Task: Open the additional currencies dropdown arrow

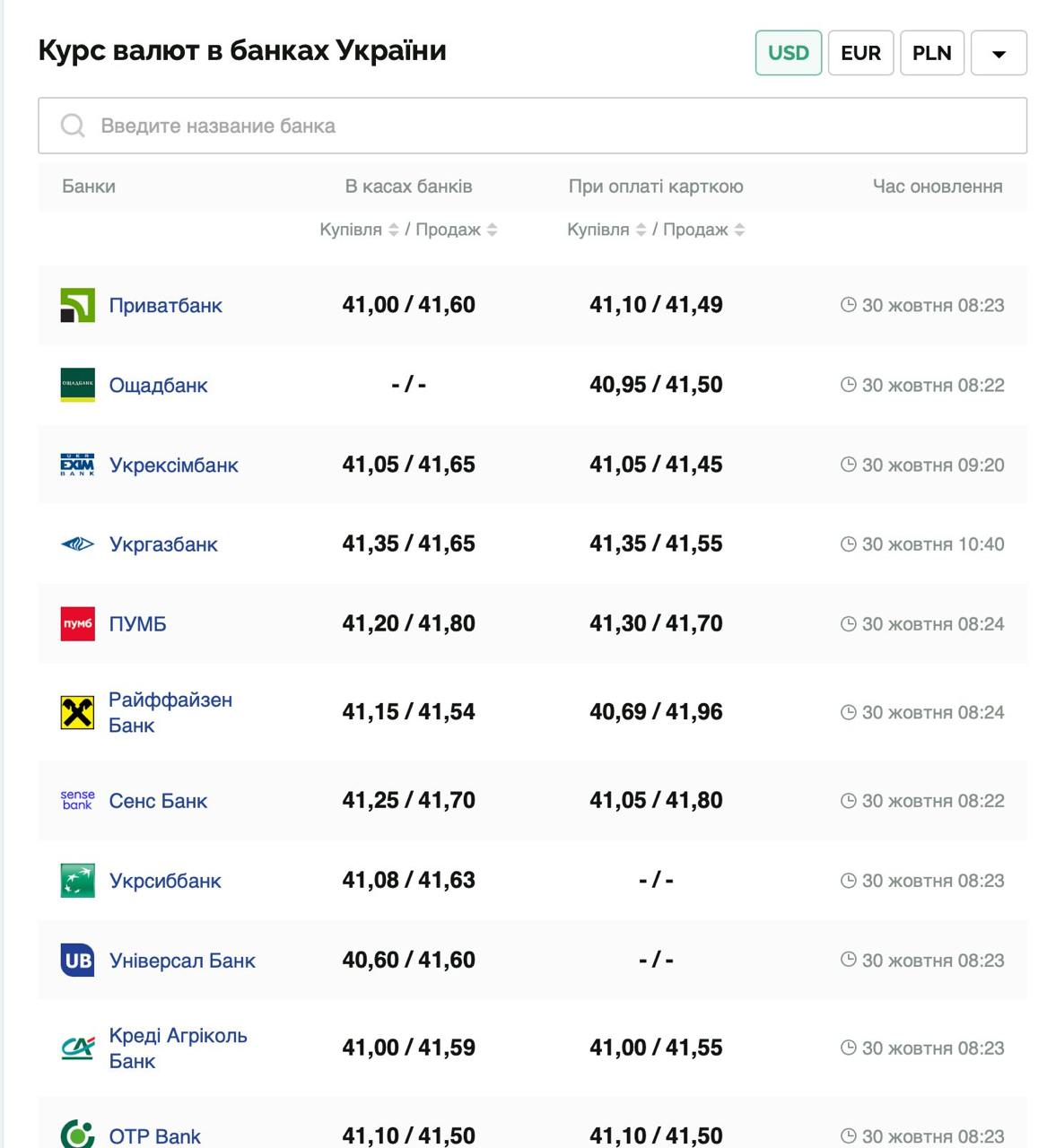Action: pos(999,54)
